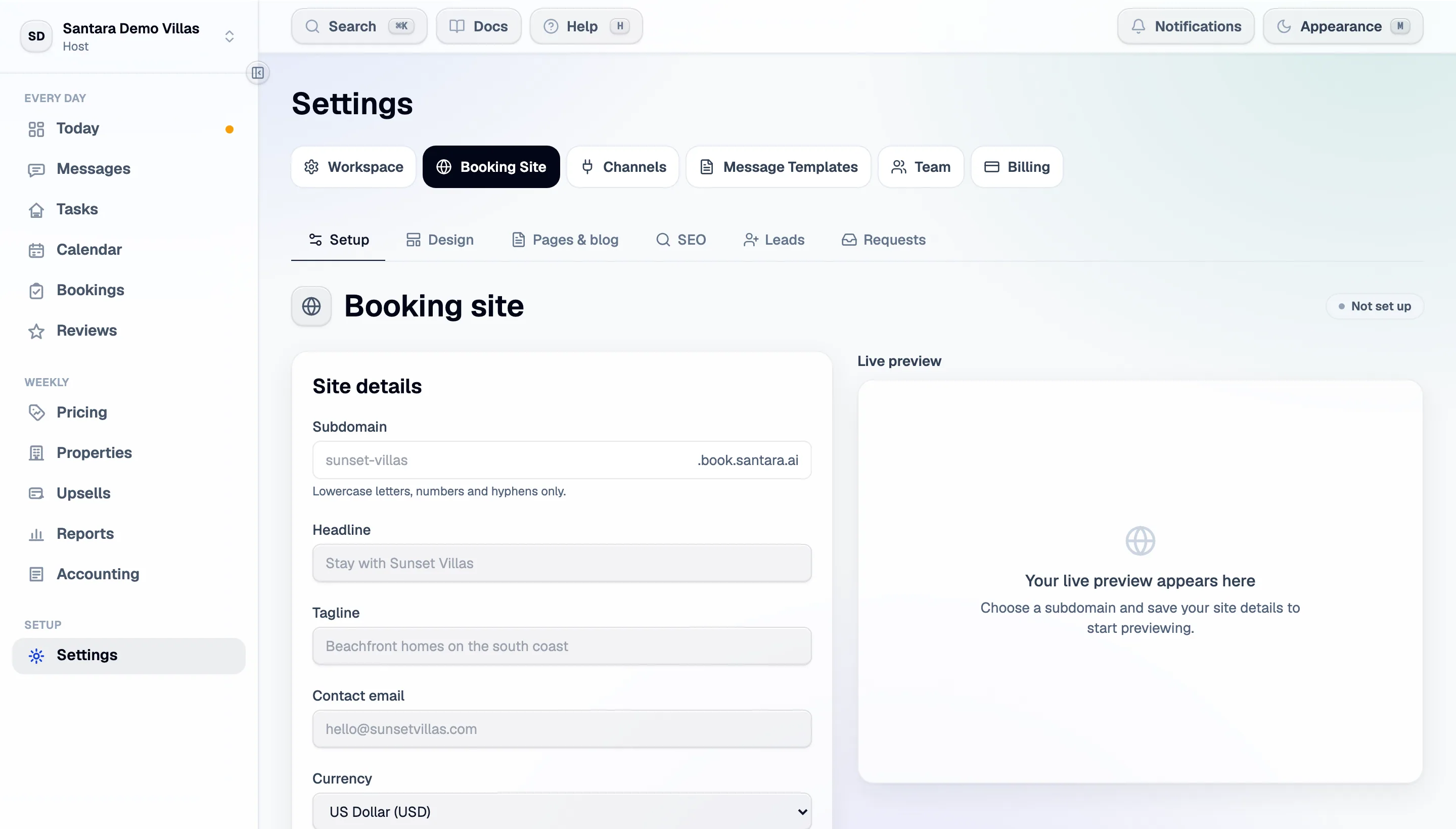Click the question mark icon in Help
Image resolution: width=1456 pixels, height=829 pixels.
[551, 26]
